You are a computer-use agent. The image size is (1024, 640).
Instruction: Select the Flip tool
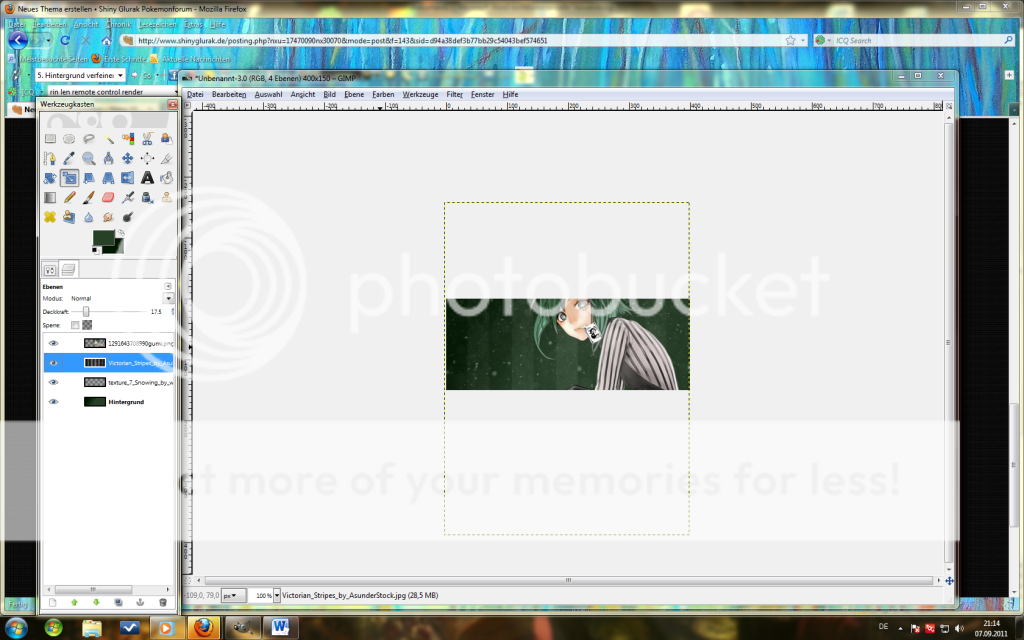pyautogui.click(x=128, y=178)
